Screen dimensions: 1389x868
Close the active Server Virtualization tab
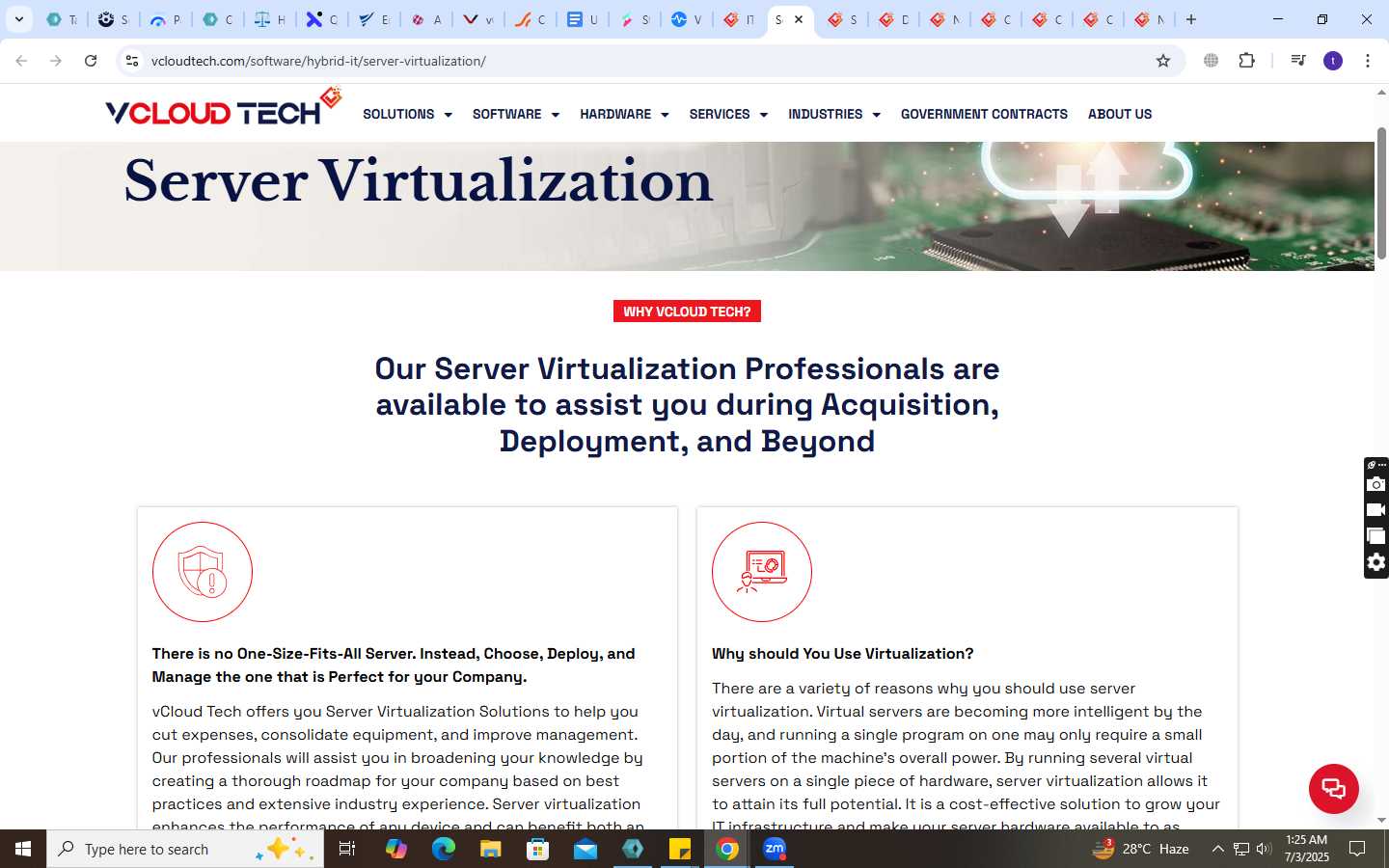coord(799,19)
